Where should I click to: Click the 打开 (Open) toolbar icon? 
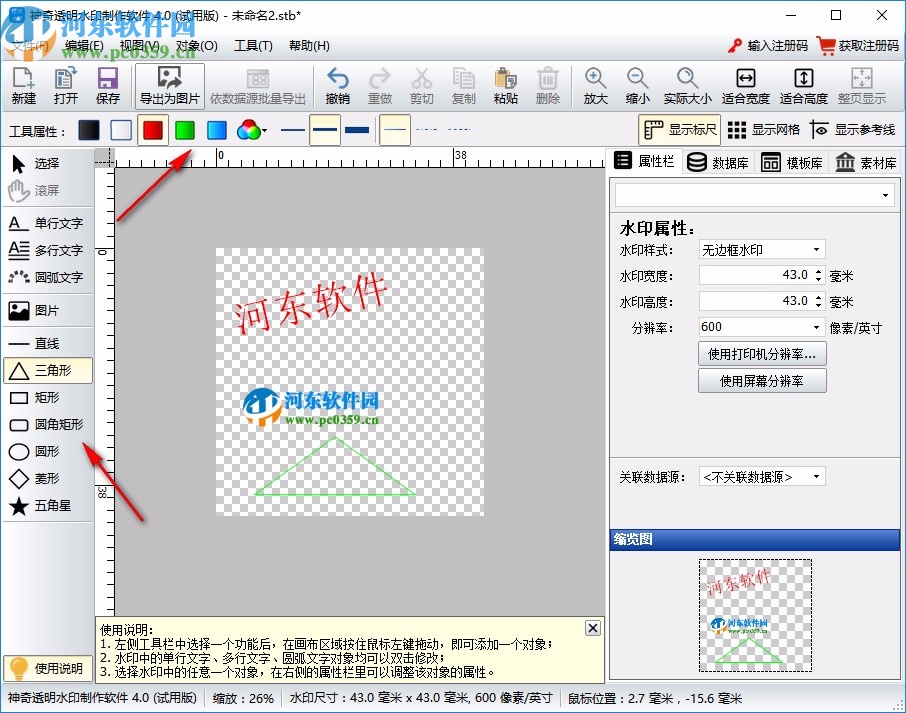click(x=65, y=86)
